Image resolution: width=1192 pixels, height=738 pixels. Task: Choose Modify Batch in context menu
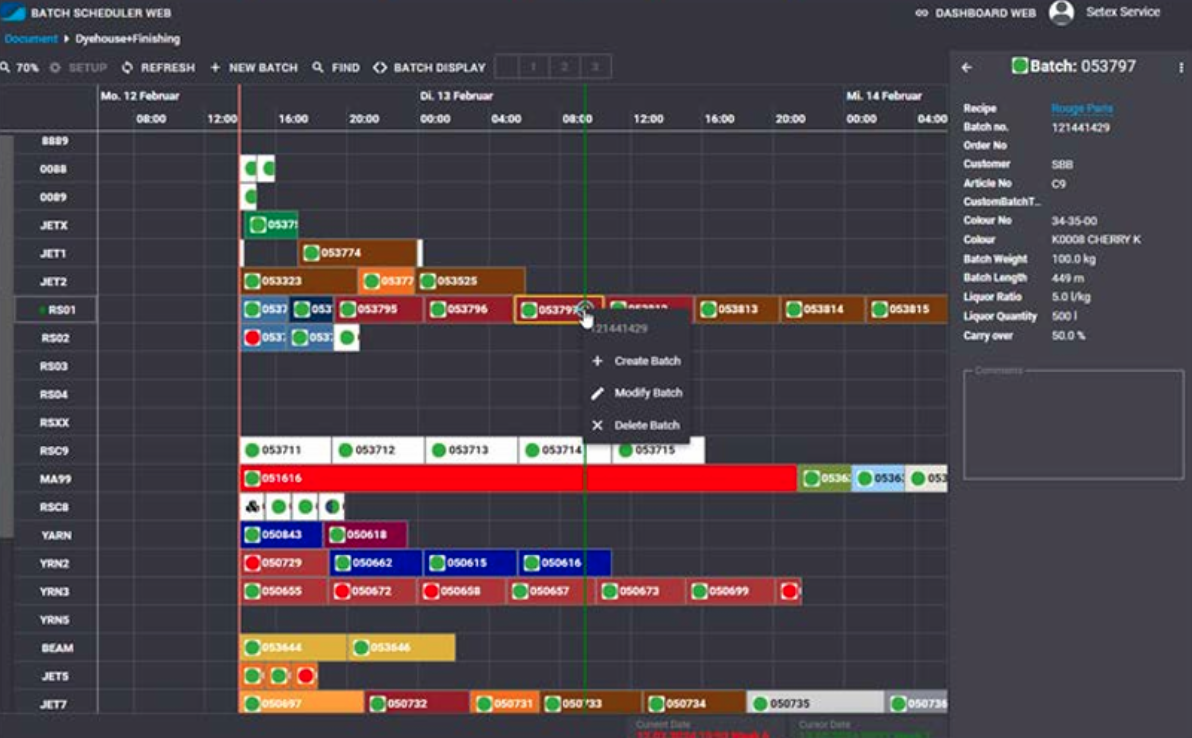pyautogui.click(x=637, y=393)
